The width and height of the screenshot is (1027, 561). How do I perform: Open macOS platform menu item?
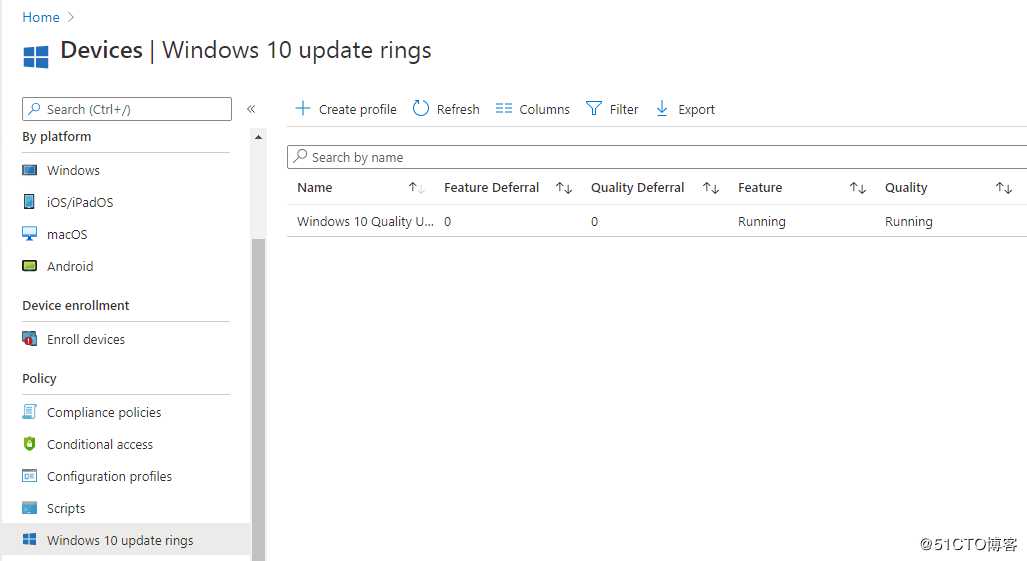pos(67,234)
